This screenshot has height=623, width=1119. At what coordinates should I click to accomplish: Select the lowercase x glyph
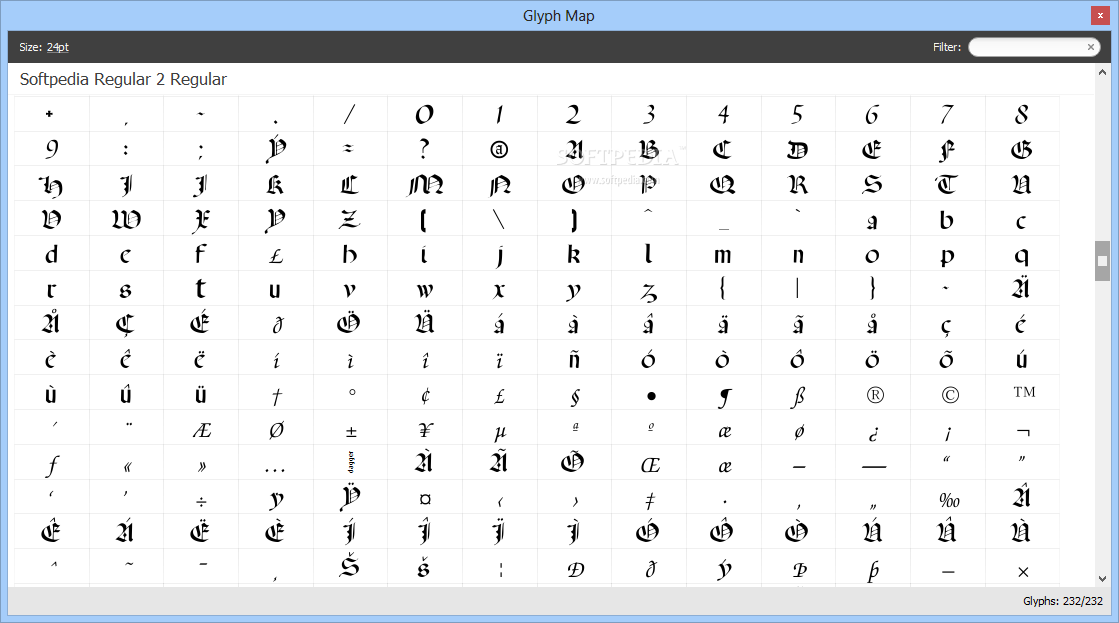[x=500, y=289]
